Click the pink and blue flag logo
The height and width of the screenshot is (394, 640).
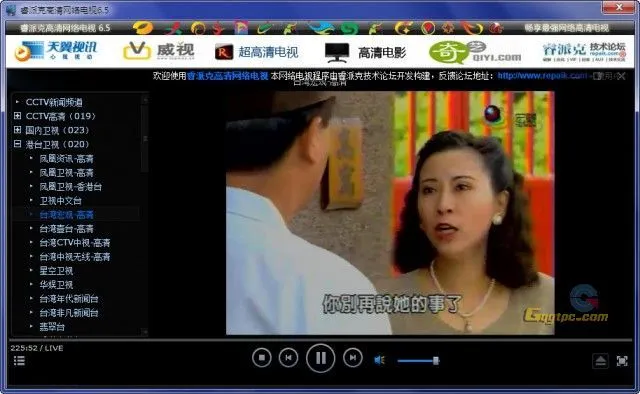[241, 28]
